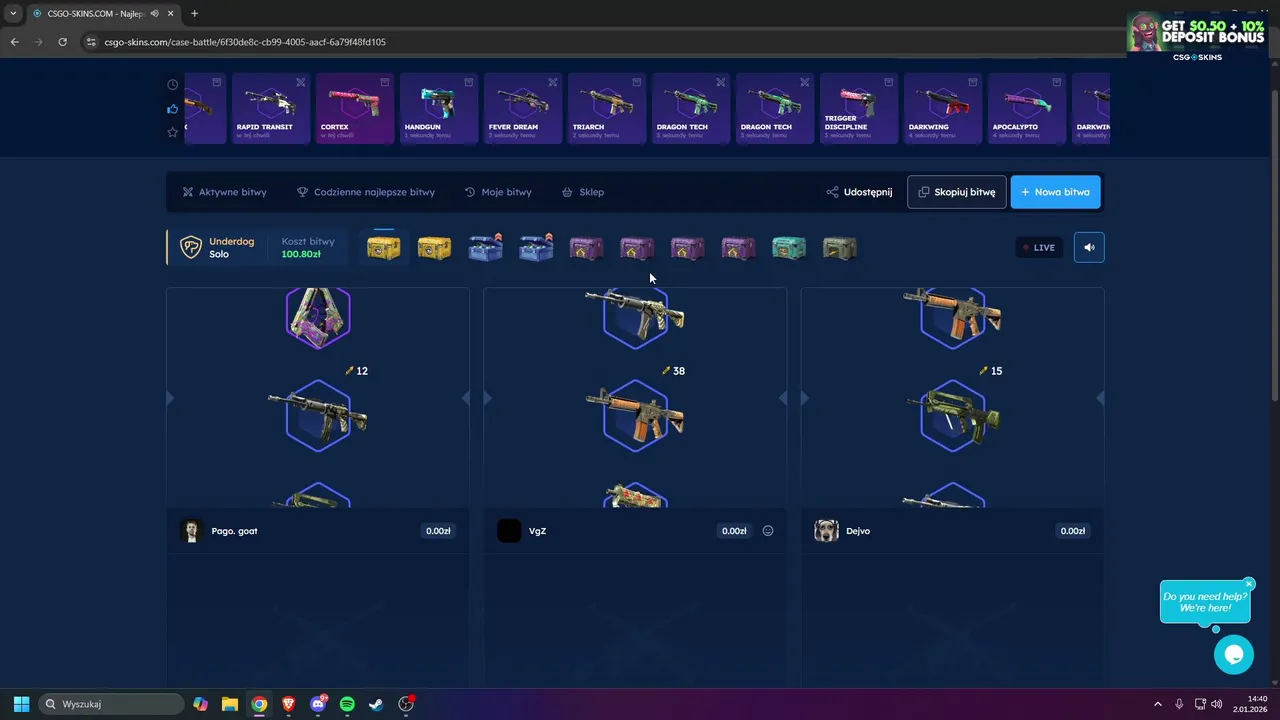Click the history icon by Moje bitwy
Image resolution: width=1280 pixels, height=720 pixels.
click(470, 192)
